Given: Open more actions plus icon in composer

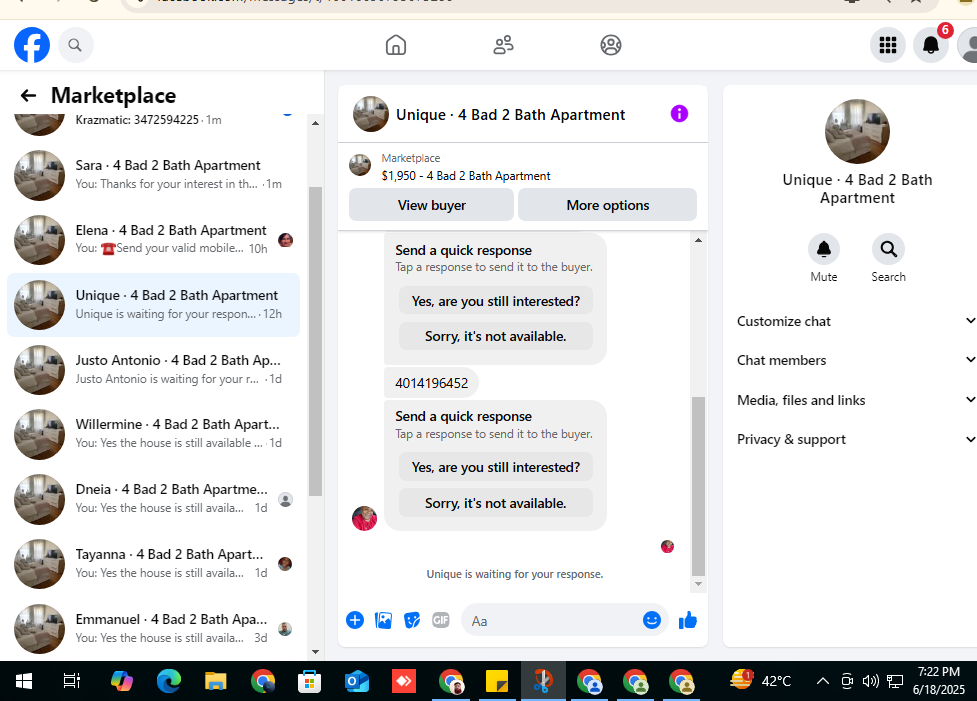Looking at the screenshot, I should (x=355, y=620).
